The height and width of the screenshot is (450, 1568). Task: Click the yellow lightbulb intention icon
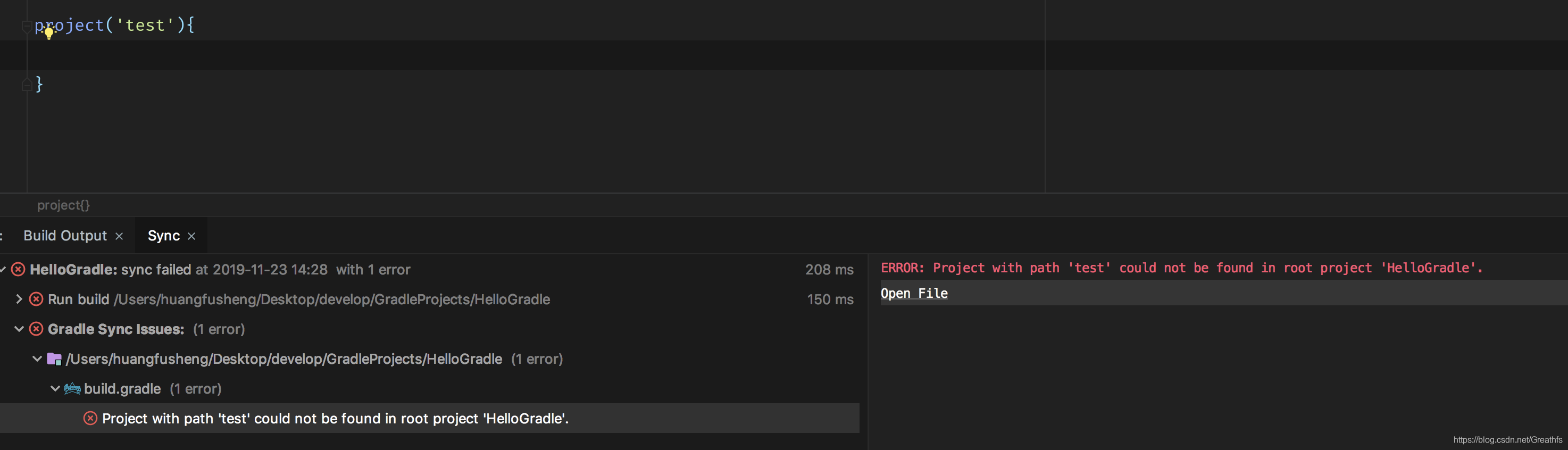[x=49, y=33]
